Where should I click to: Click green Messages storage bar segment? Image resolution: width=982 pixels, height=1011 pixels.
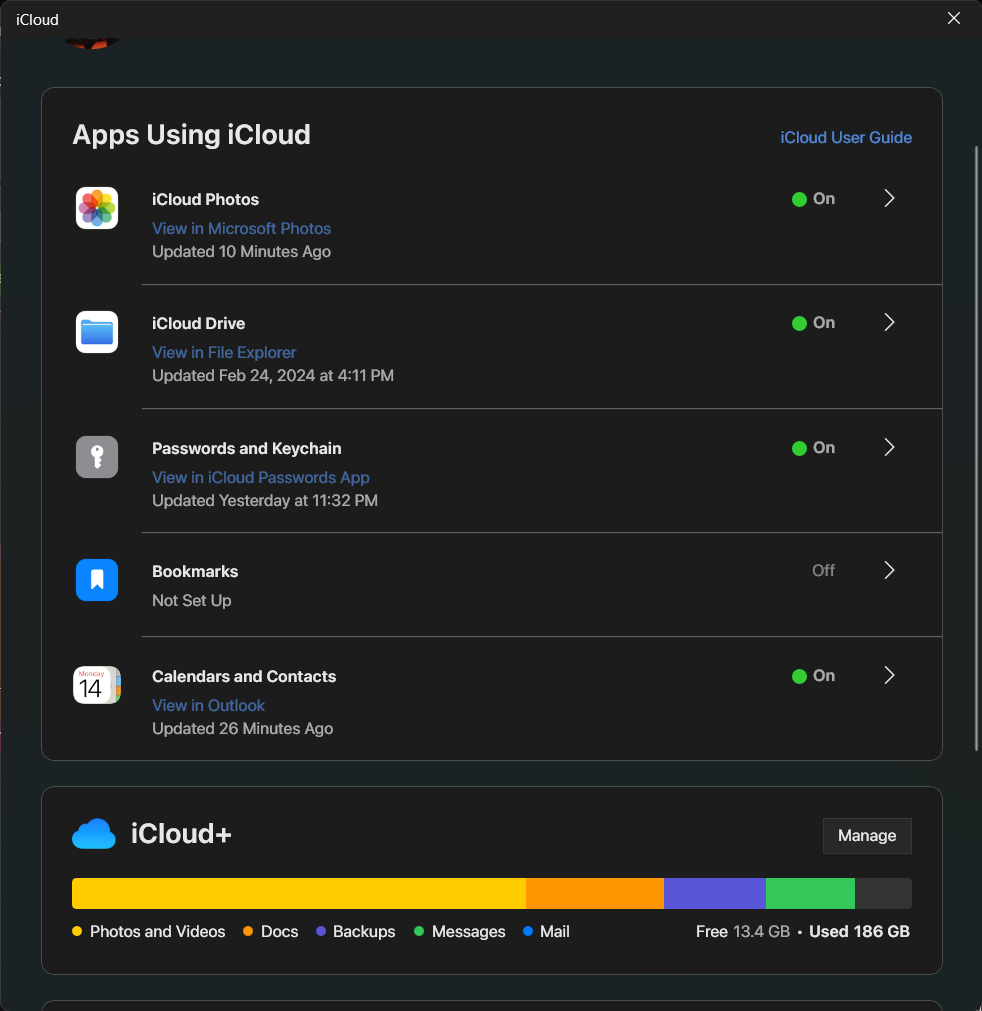pyautogui.click(x=810, y=894)
